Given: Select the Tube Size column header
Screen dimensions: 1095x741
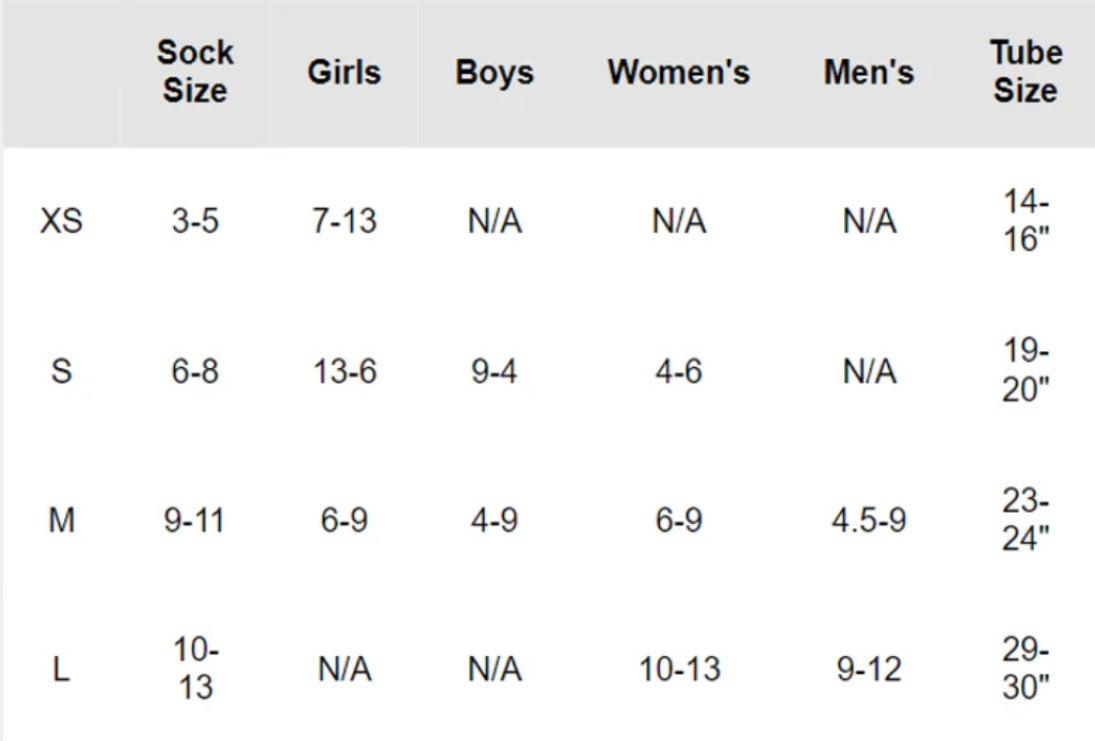Looking at the screenshot, I should [x=1025, y=72].
